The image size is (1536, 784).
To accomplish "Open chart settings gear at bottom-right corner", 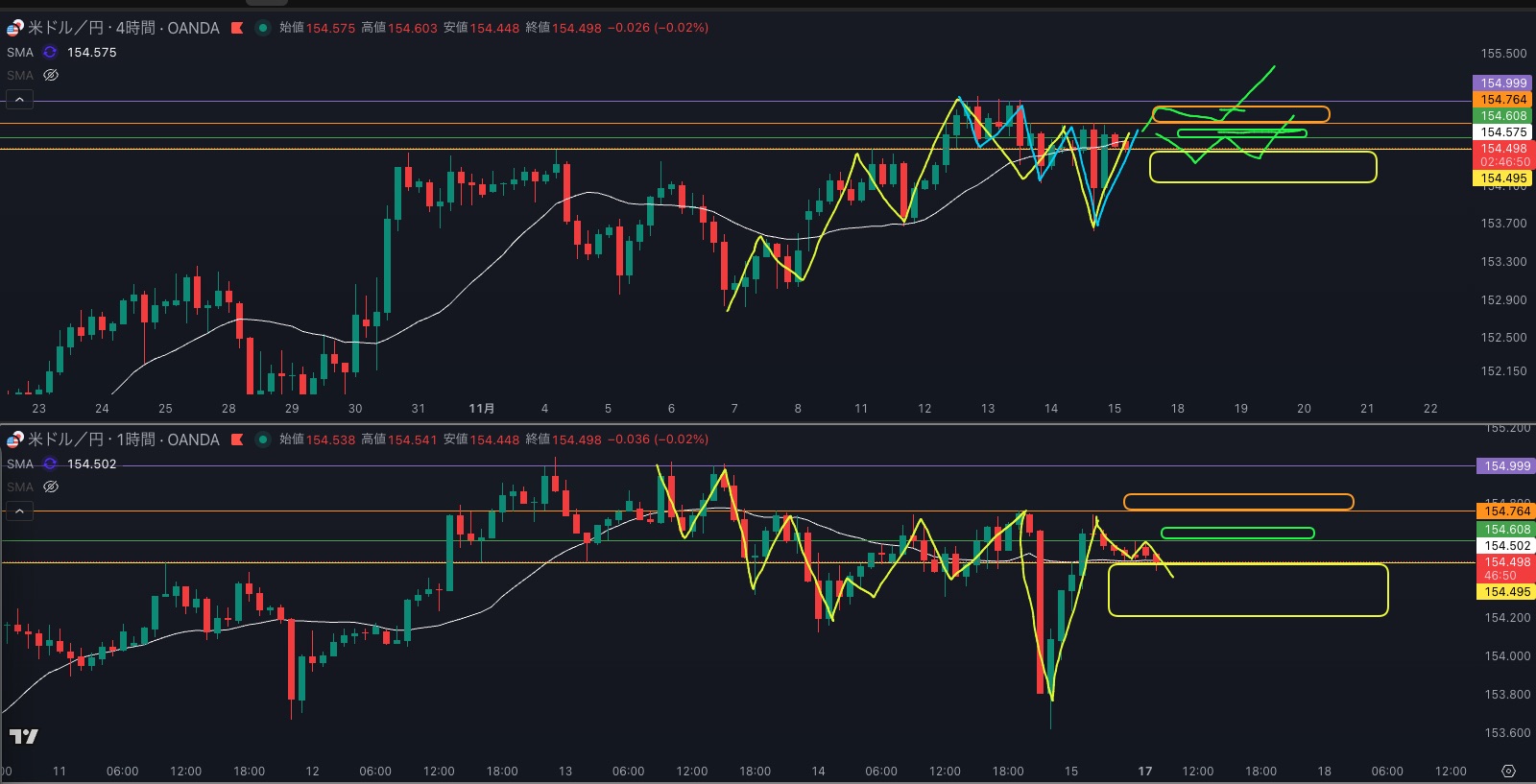I will [x=1508, y=771].
